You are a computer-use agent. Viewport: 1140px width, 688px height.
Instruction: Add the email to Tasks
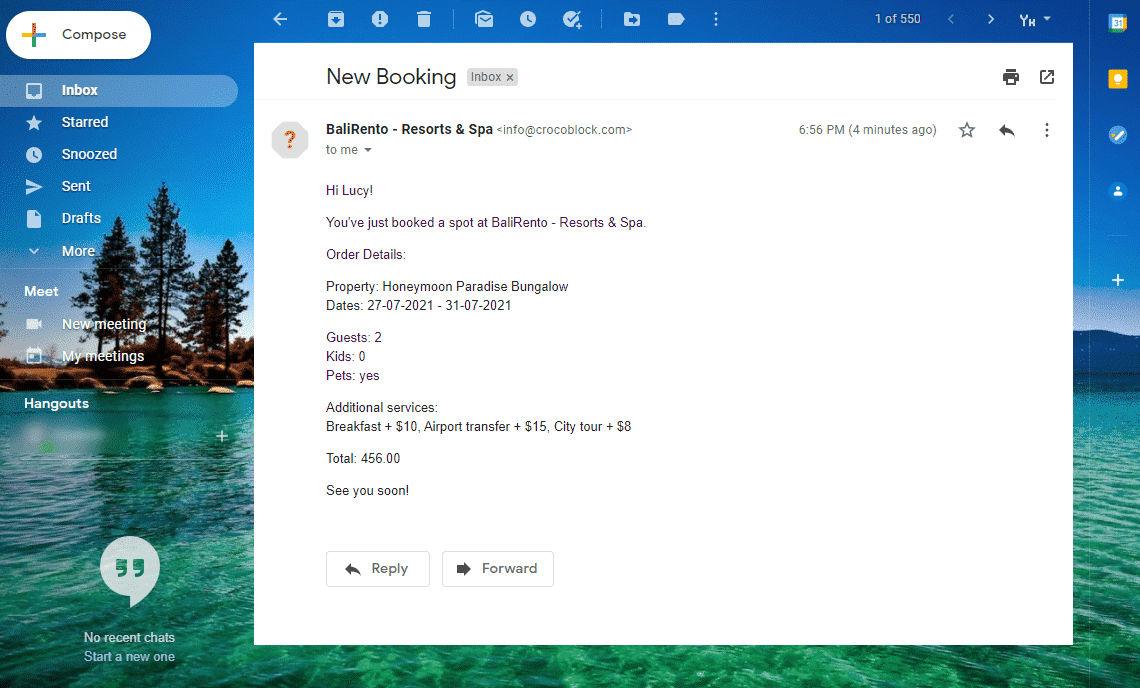[573, 20]
